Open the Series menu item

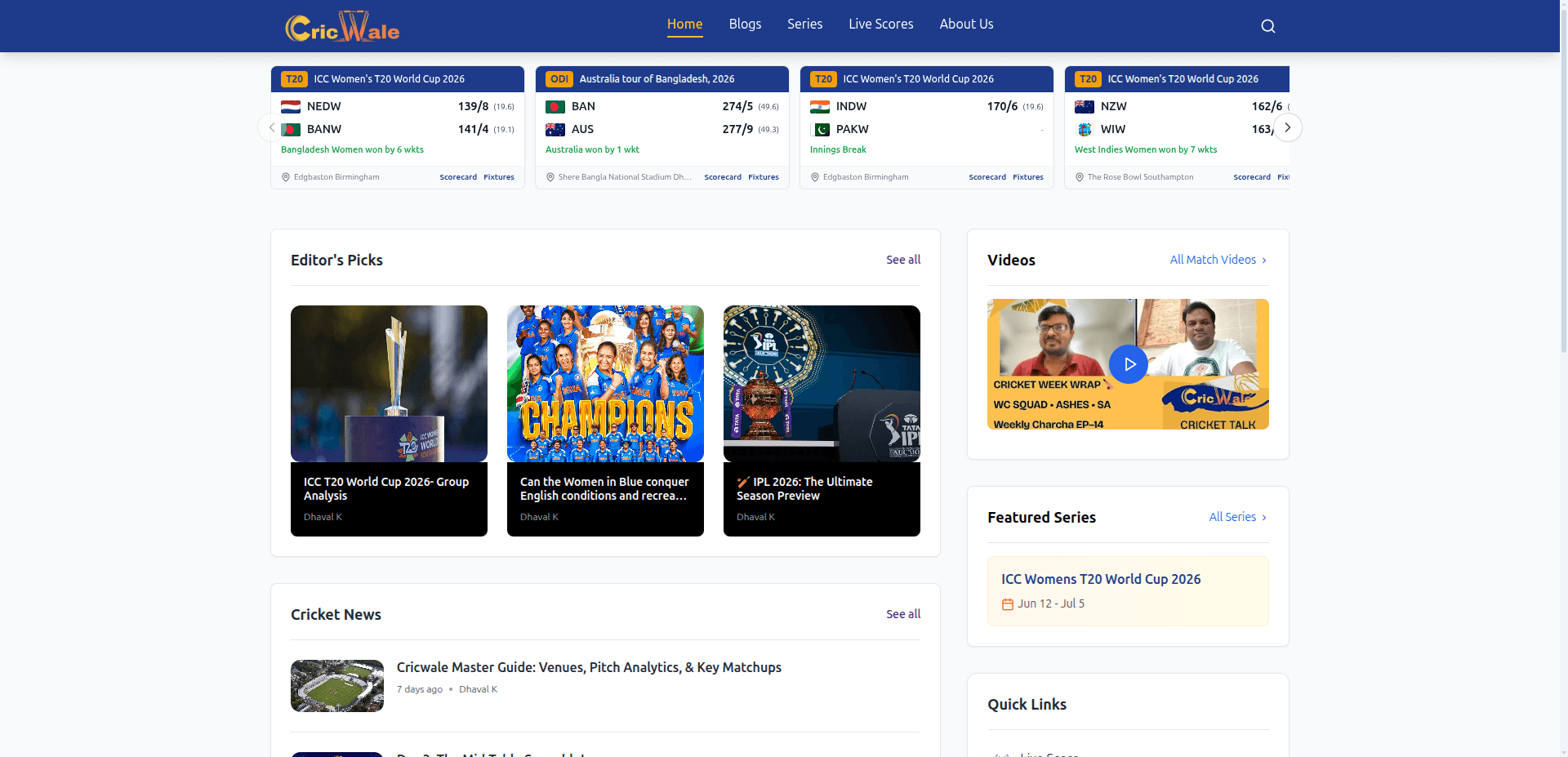[804, 24]
